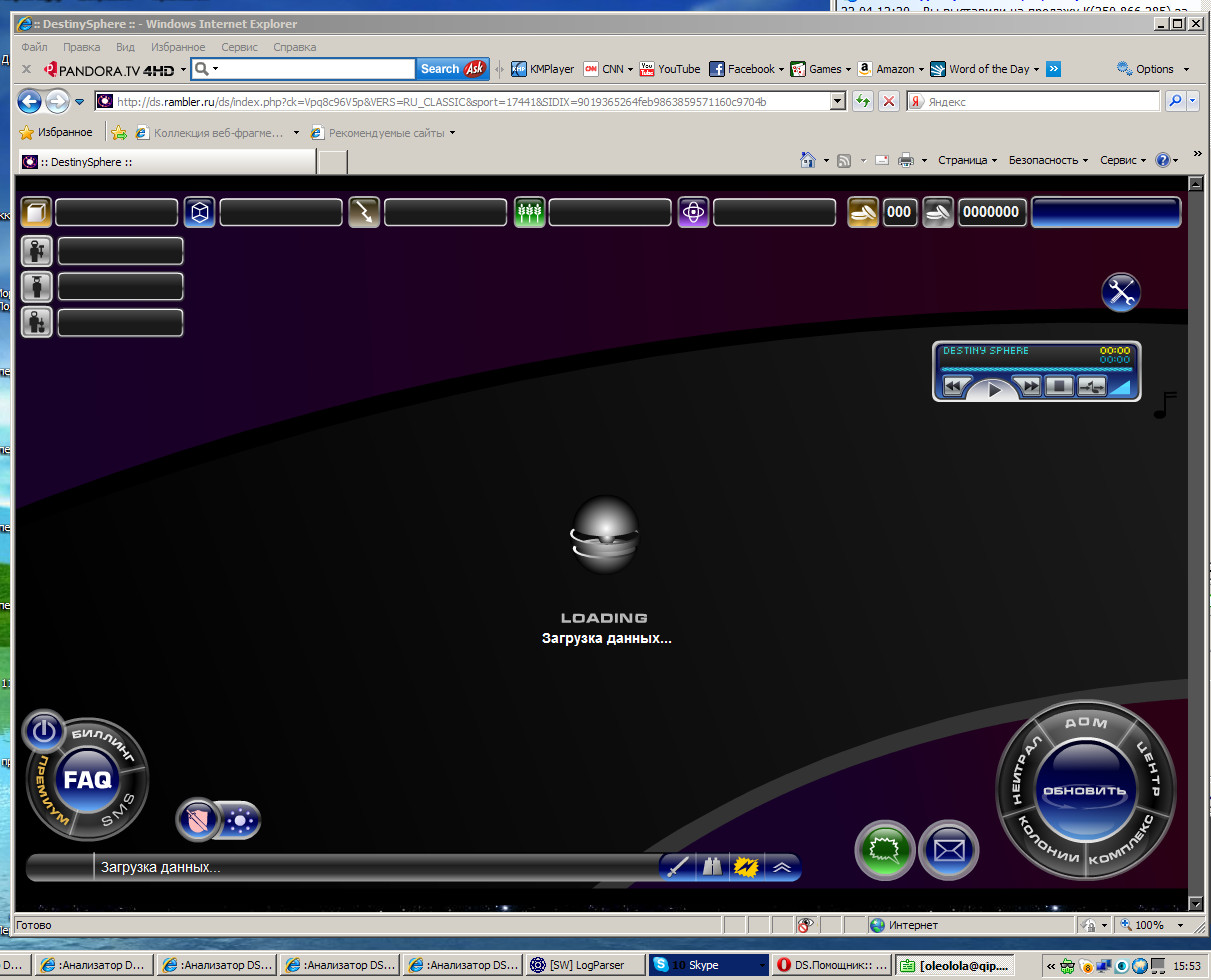
Task: Open the Справка menu
Action: point(294,47)
